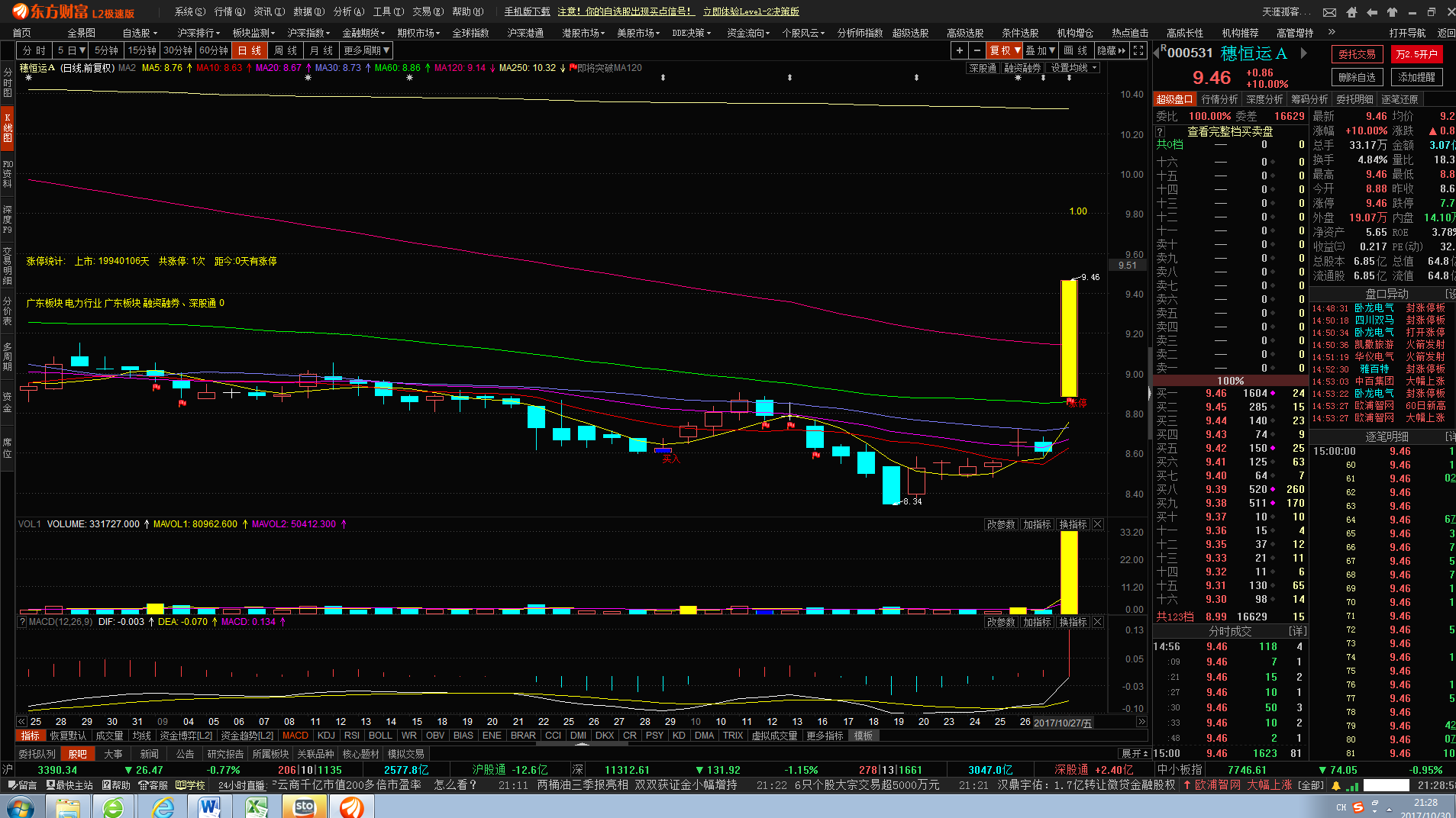Switch to 30分钟 timeframe
1456x818 pixels.
point(178,50)
